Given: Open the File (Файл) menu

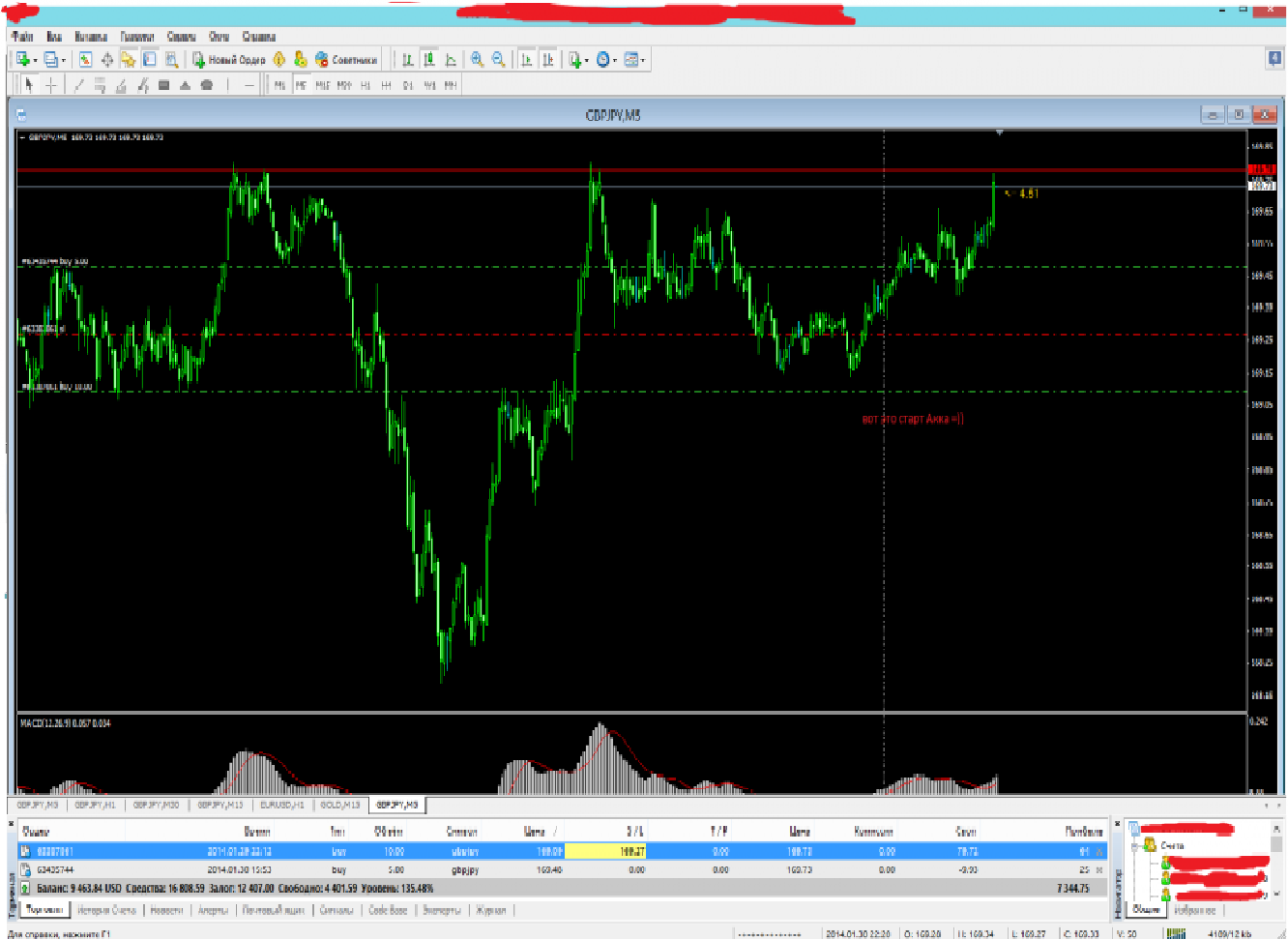Looking at the screenshot, I should [x=21, y=37].
